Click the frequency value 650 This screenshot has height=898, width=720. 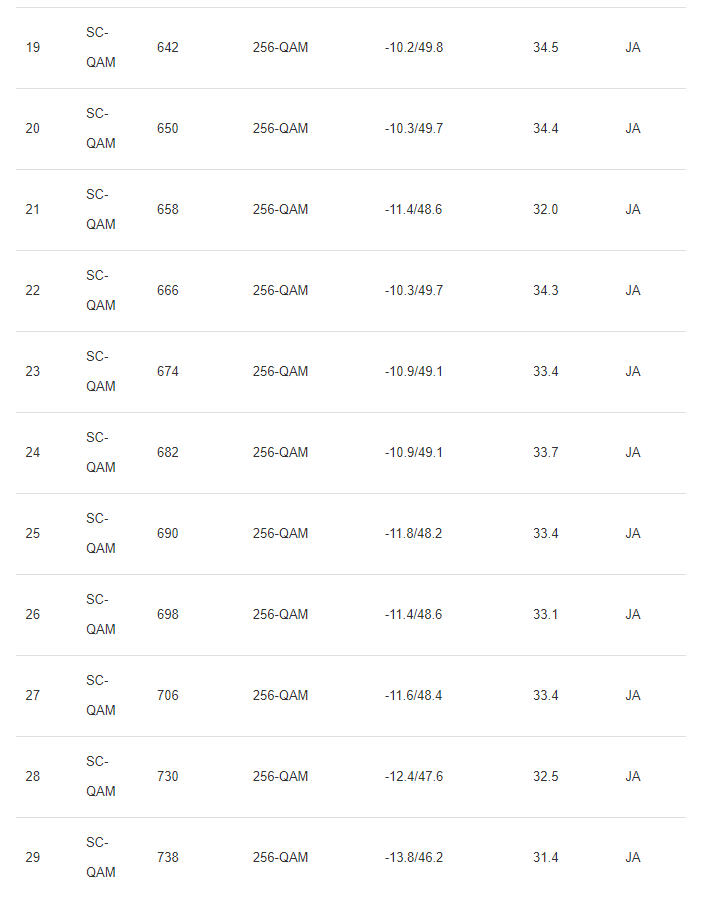pos(168,129)
